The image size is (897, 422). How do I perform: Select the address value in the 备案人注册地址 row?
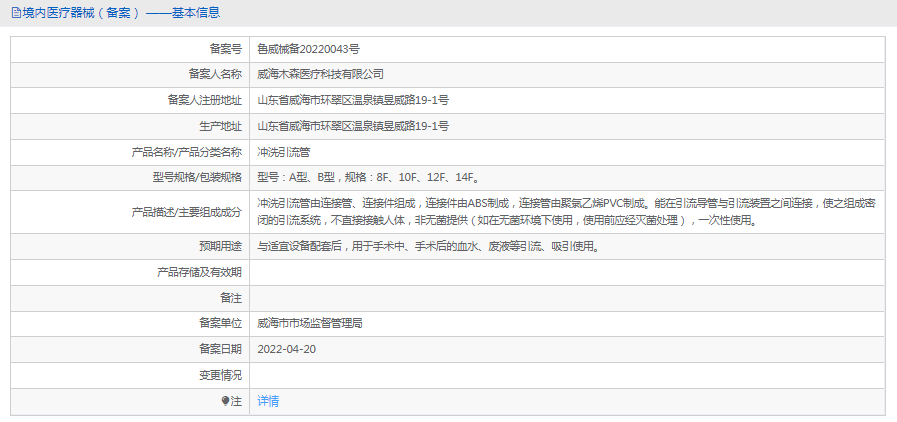coord(353,101)
